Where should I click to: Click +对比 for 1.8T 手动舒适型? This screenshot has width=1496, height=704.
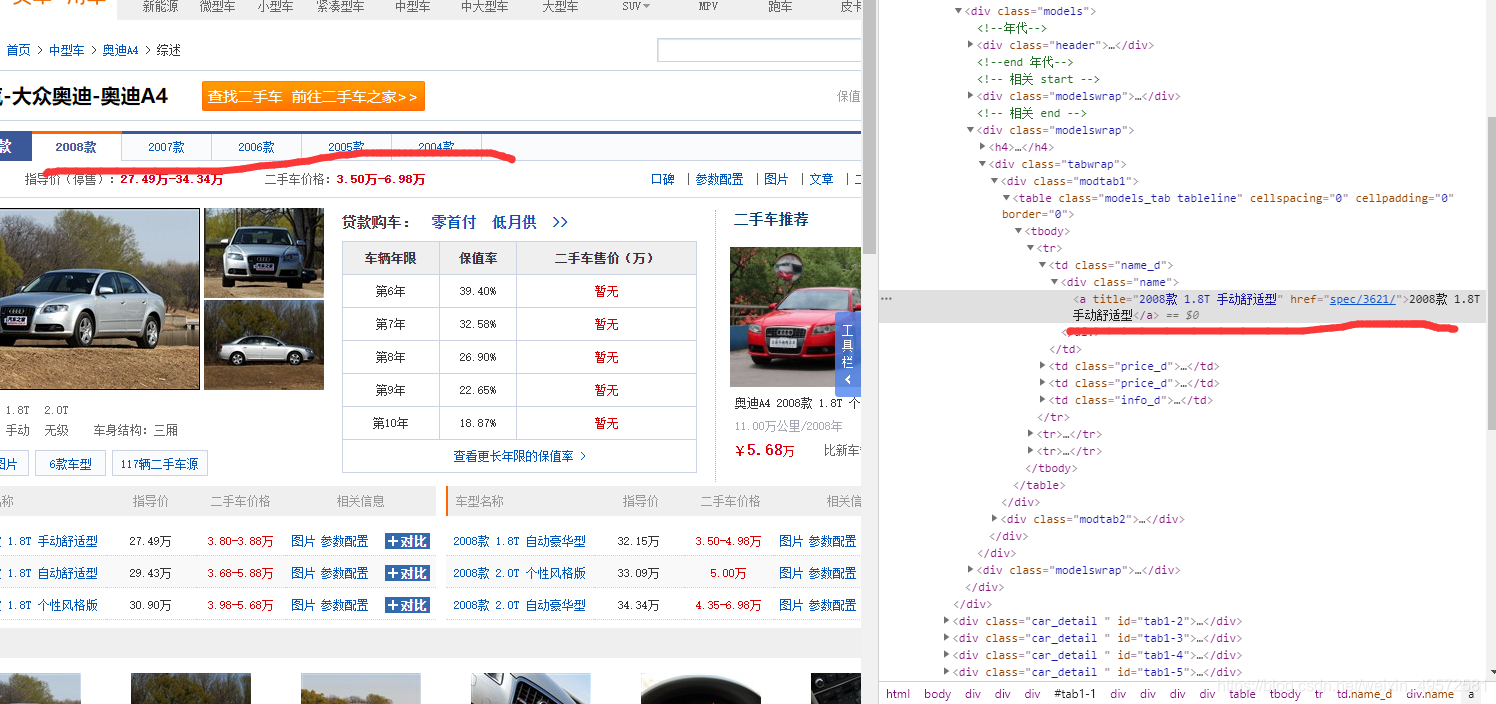tap(407, 541)
